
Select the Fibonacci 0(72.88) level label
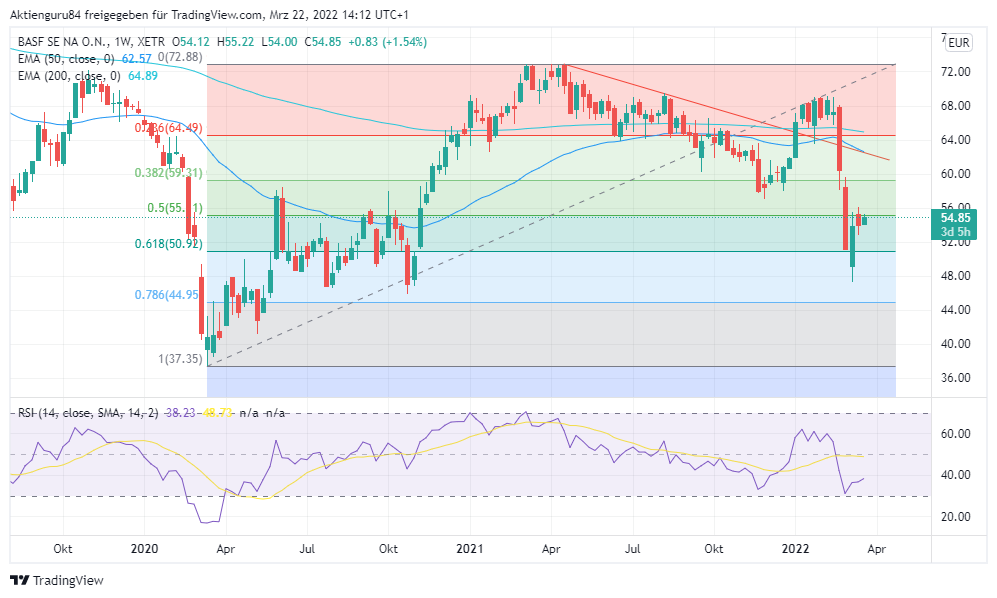pos(180,57)
